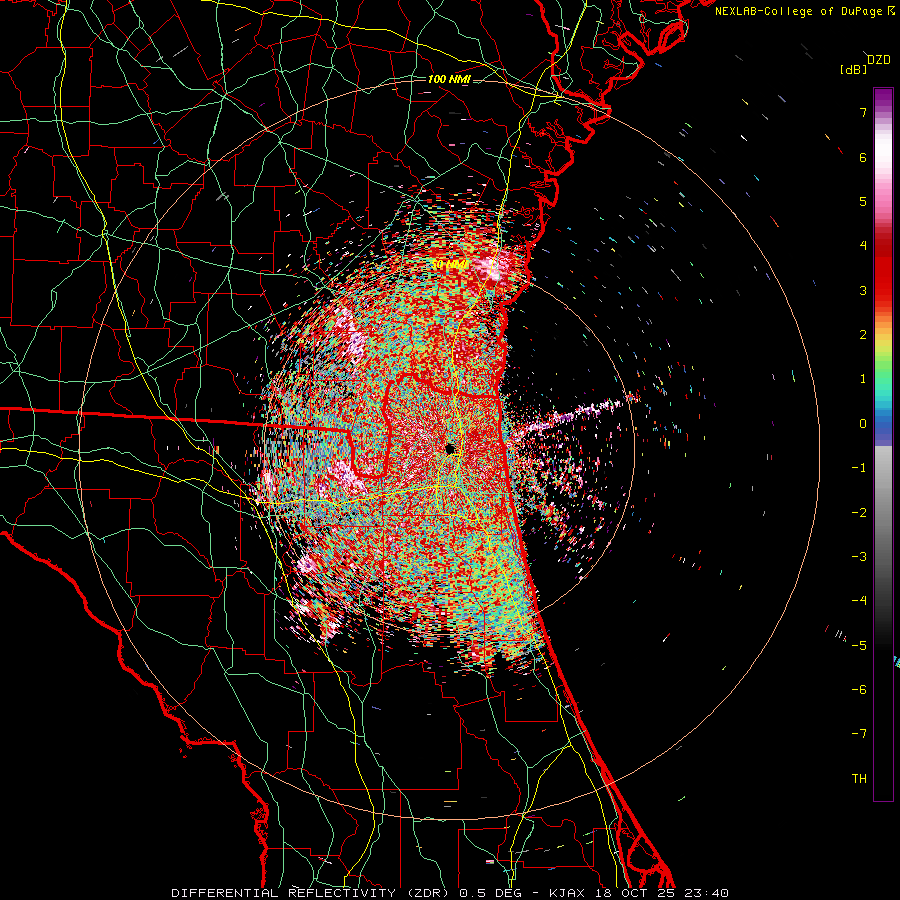This screenshot has height=900, width=900.
Task: Click the 2 value on the dB scale
Action: 863,335
